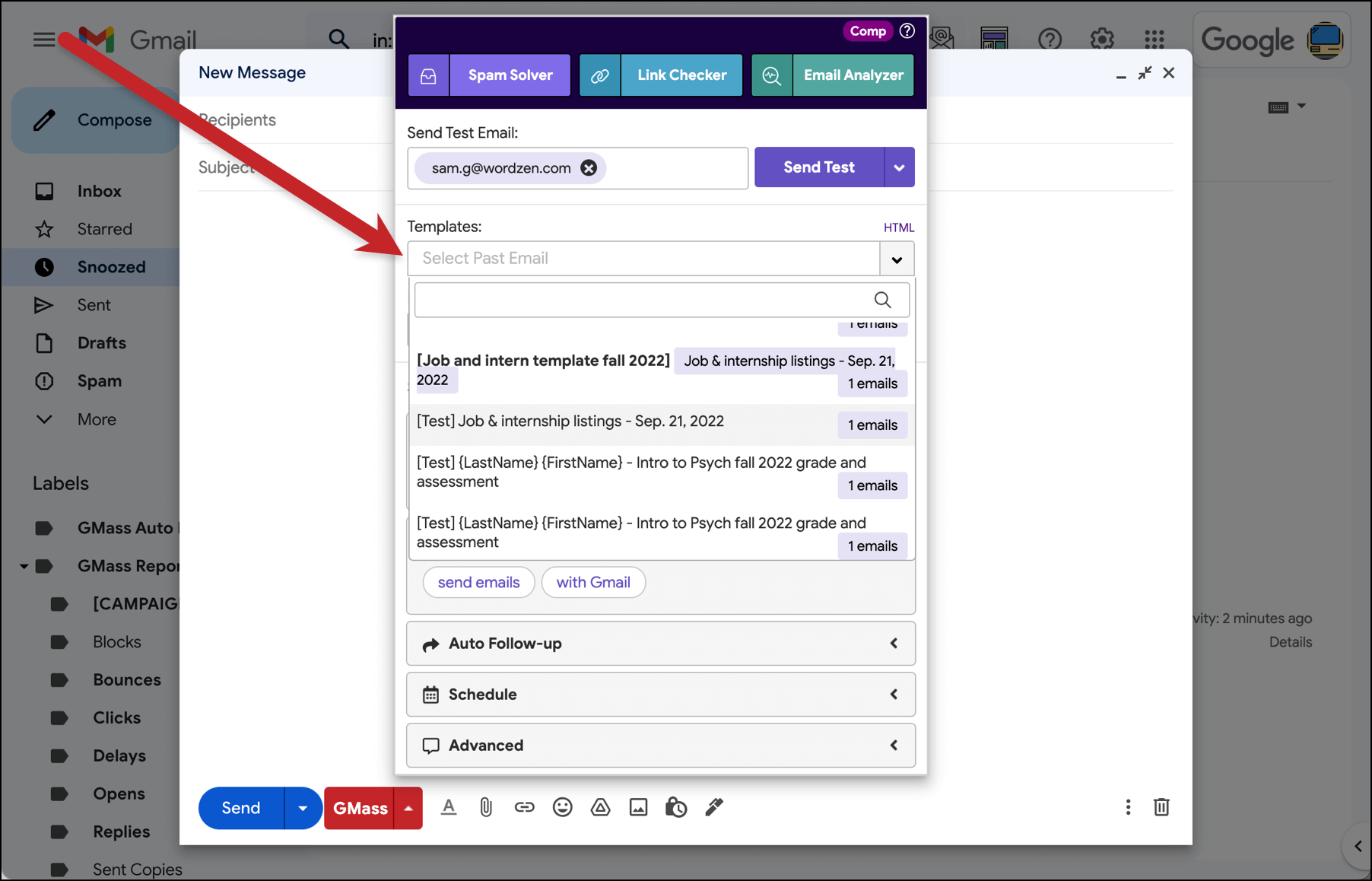Image resolution: width=1372 pixels, height=881 pixels.
Task: Open the Gmail main menu hamburger icon
Action: 43,40
